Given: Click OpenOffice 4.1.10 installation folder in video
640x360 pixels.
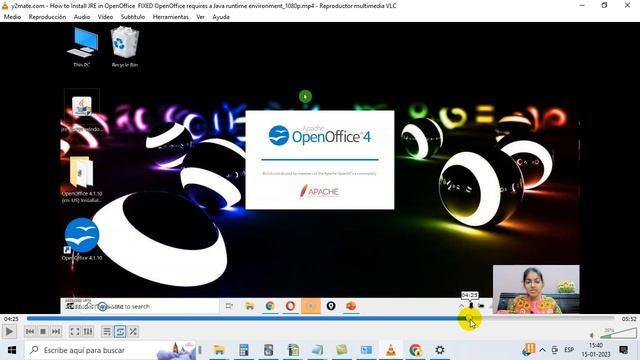Looking at the screenshot, I should point(82,180).
